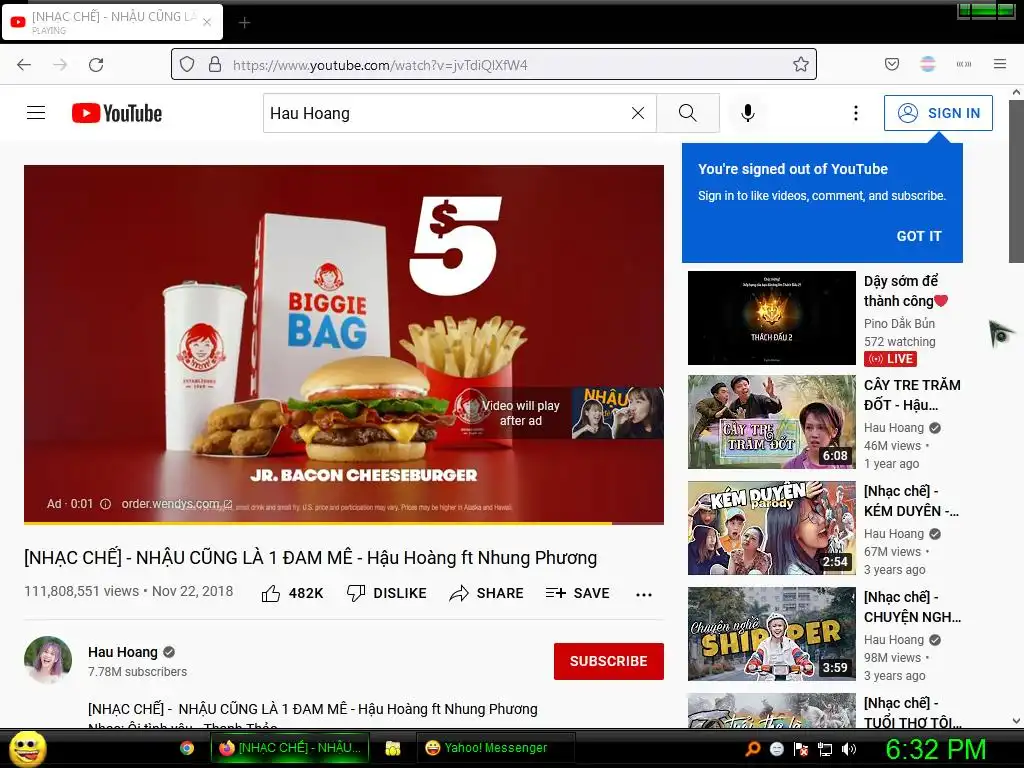Search by voice with microphone icon
1024x768 pixels.
pos(748,113)
